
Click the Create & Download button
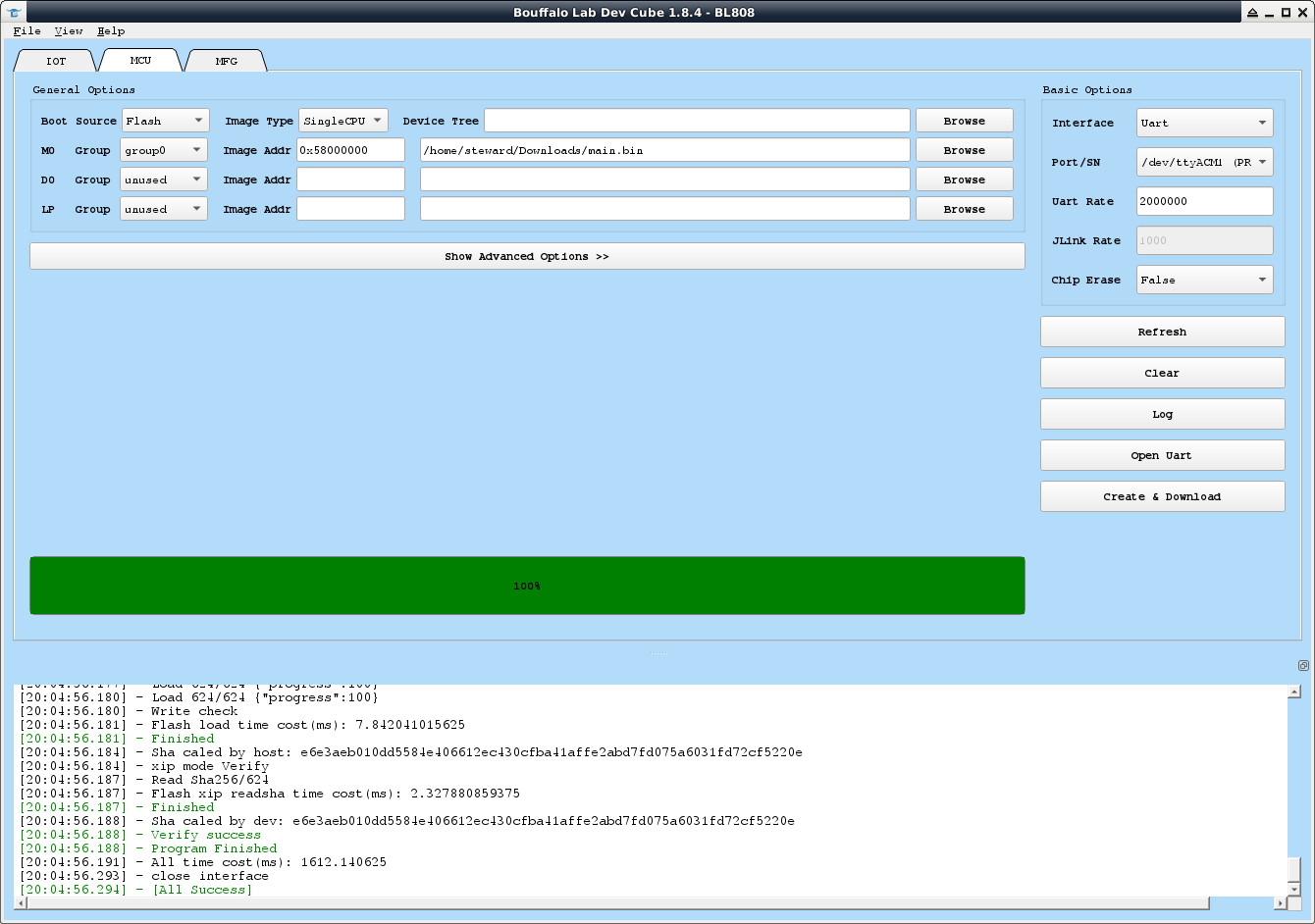(x=1163, y=496)
